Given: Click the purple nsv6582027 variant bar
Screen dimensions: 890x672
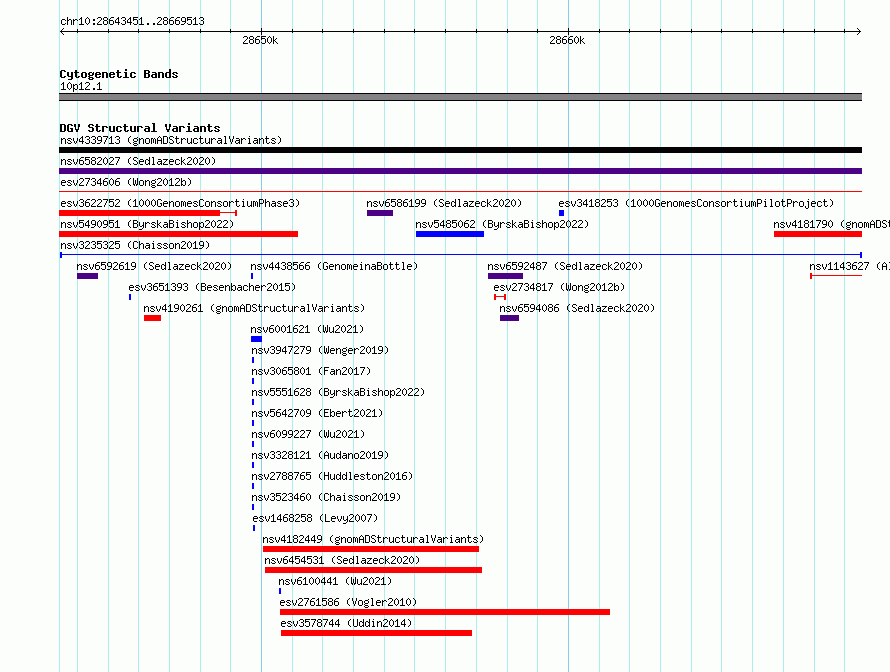Looking at the screenshot, I should pyautogui.click(x=460, y=171).
